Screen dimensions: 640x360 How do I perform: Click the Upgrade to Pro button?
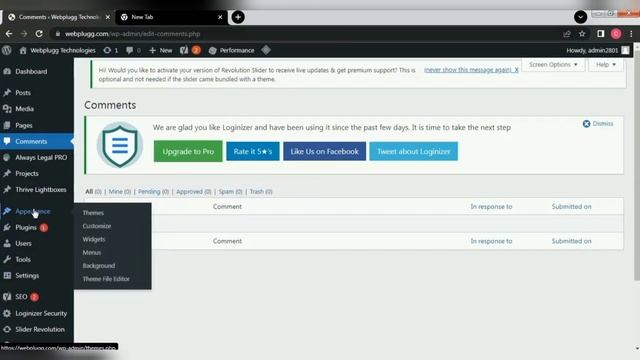tap(188, 151)
